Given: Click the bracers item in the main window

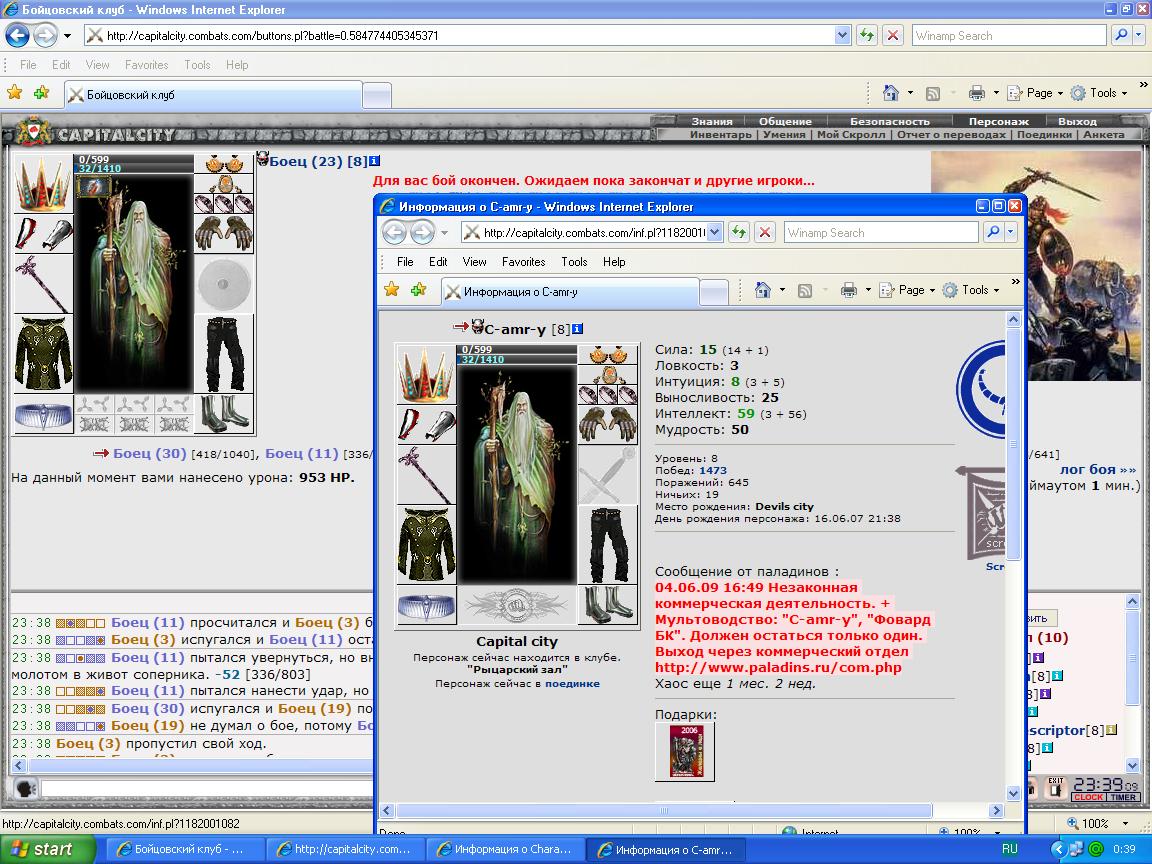Looking at the screenshot, I should [43, 234].
